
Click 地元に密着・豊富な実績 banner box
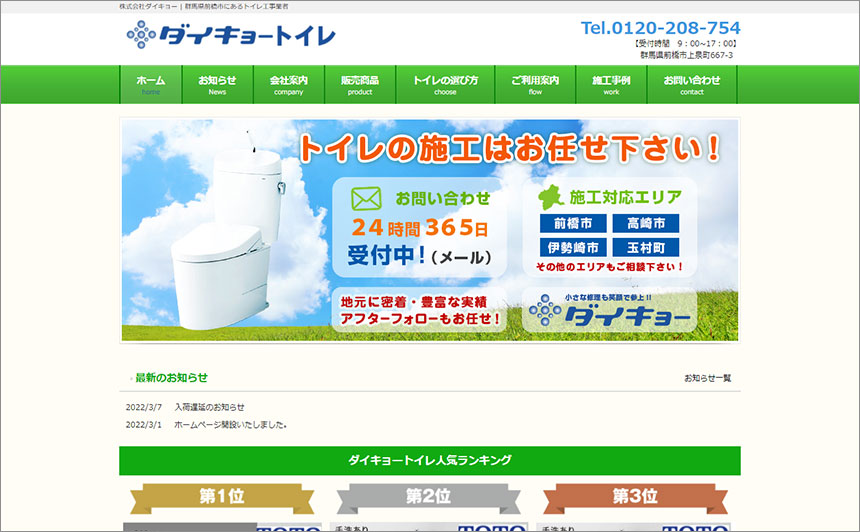pyautogui.click(x=420, y=310)
